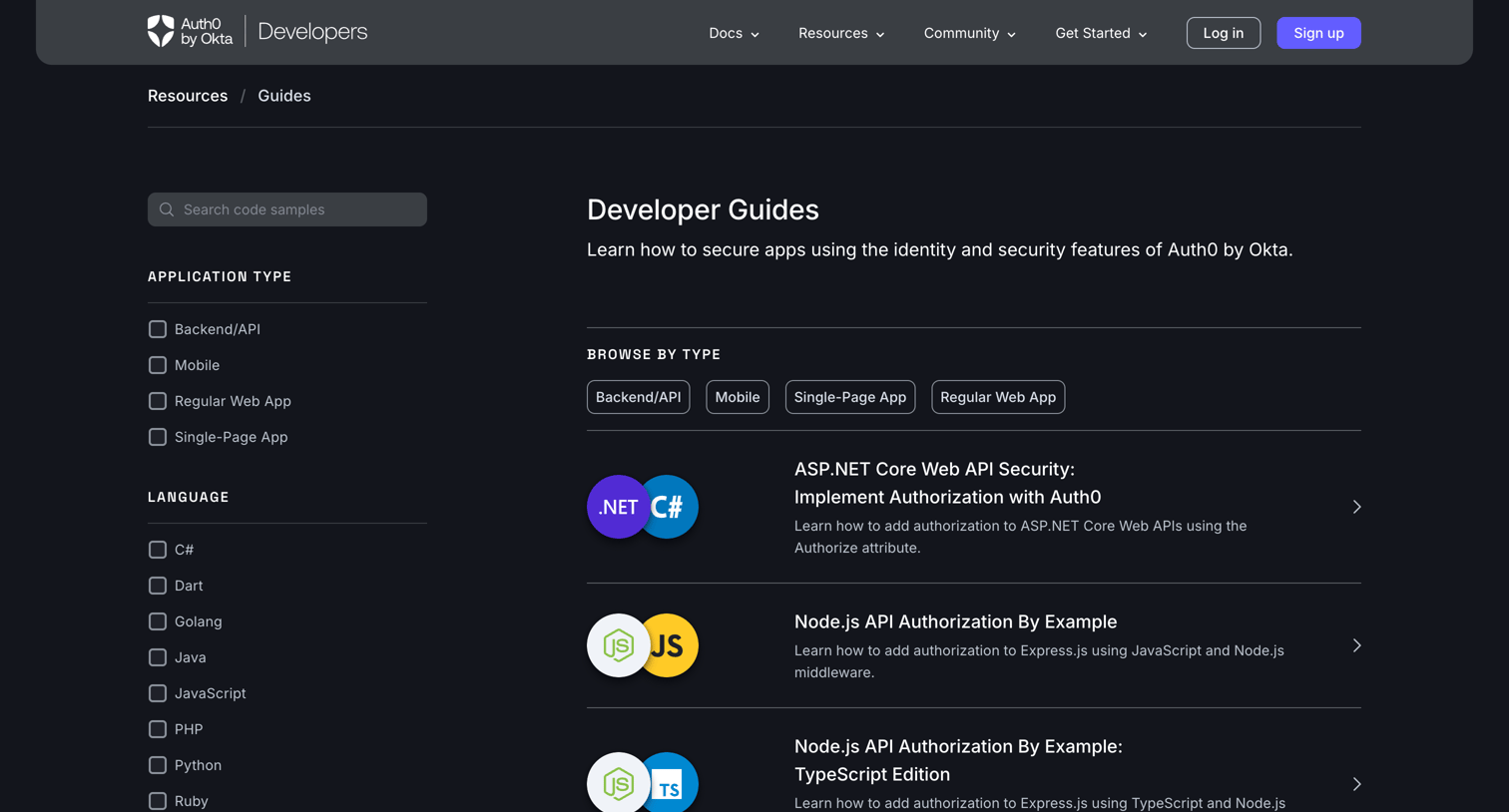The image size is (1509, 812).
Task: Click the Developers header link
Action: 312,32
